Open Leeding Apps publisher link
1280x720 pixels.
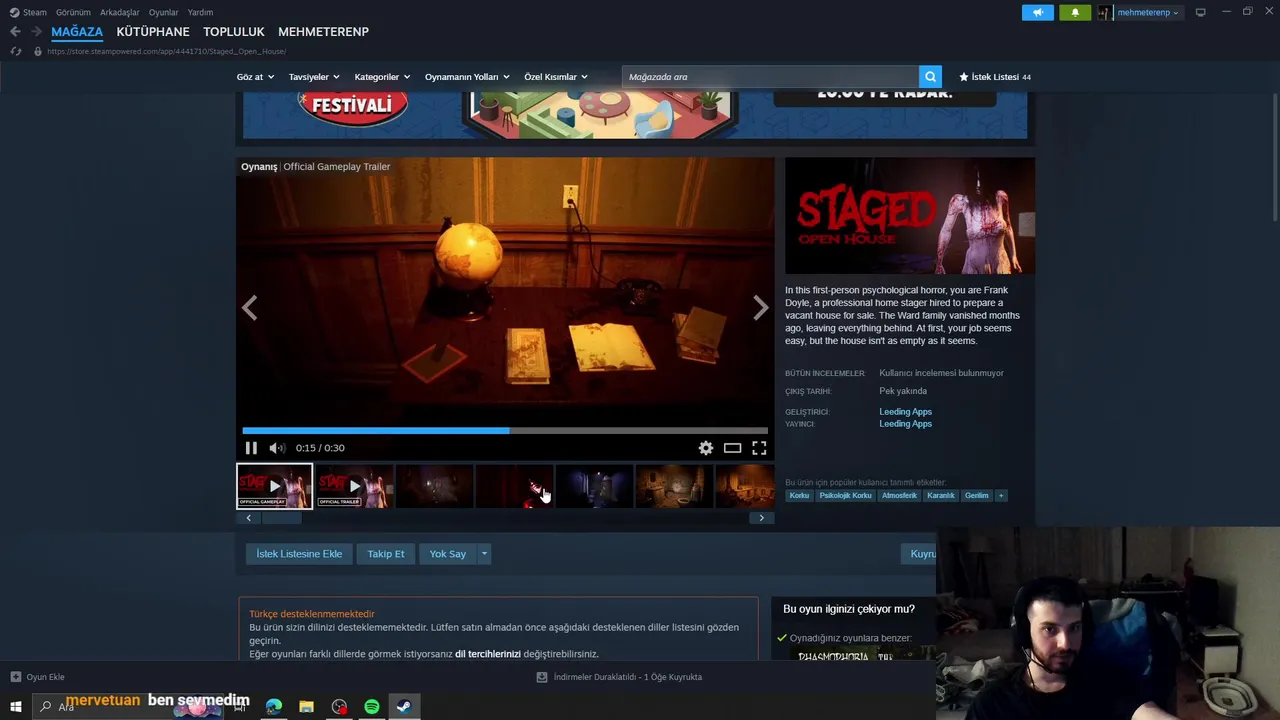(905, 424)
